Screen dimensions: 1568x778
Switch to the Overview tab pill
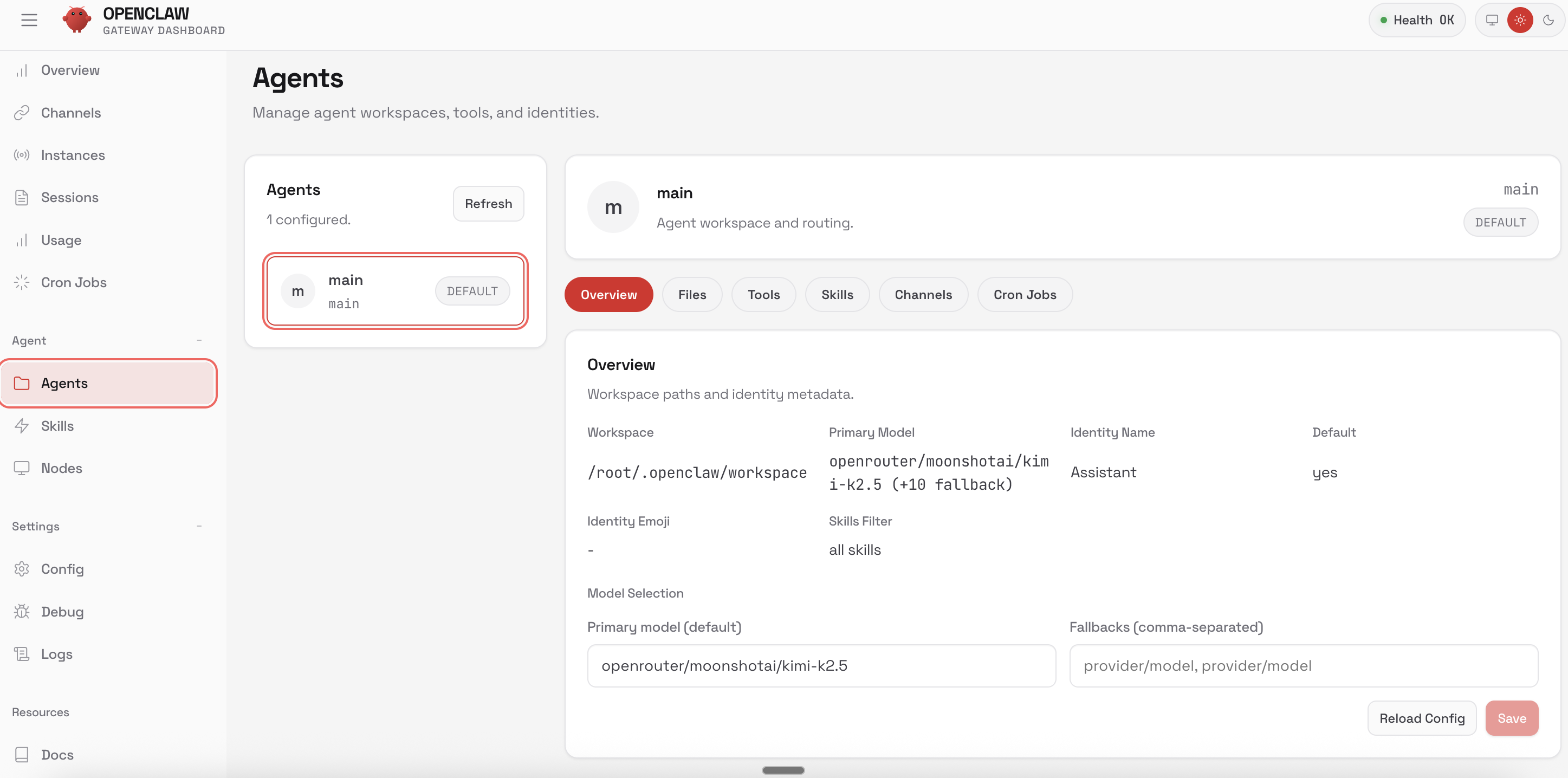pos(608,295)
